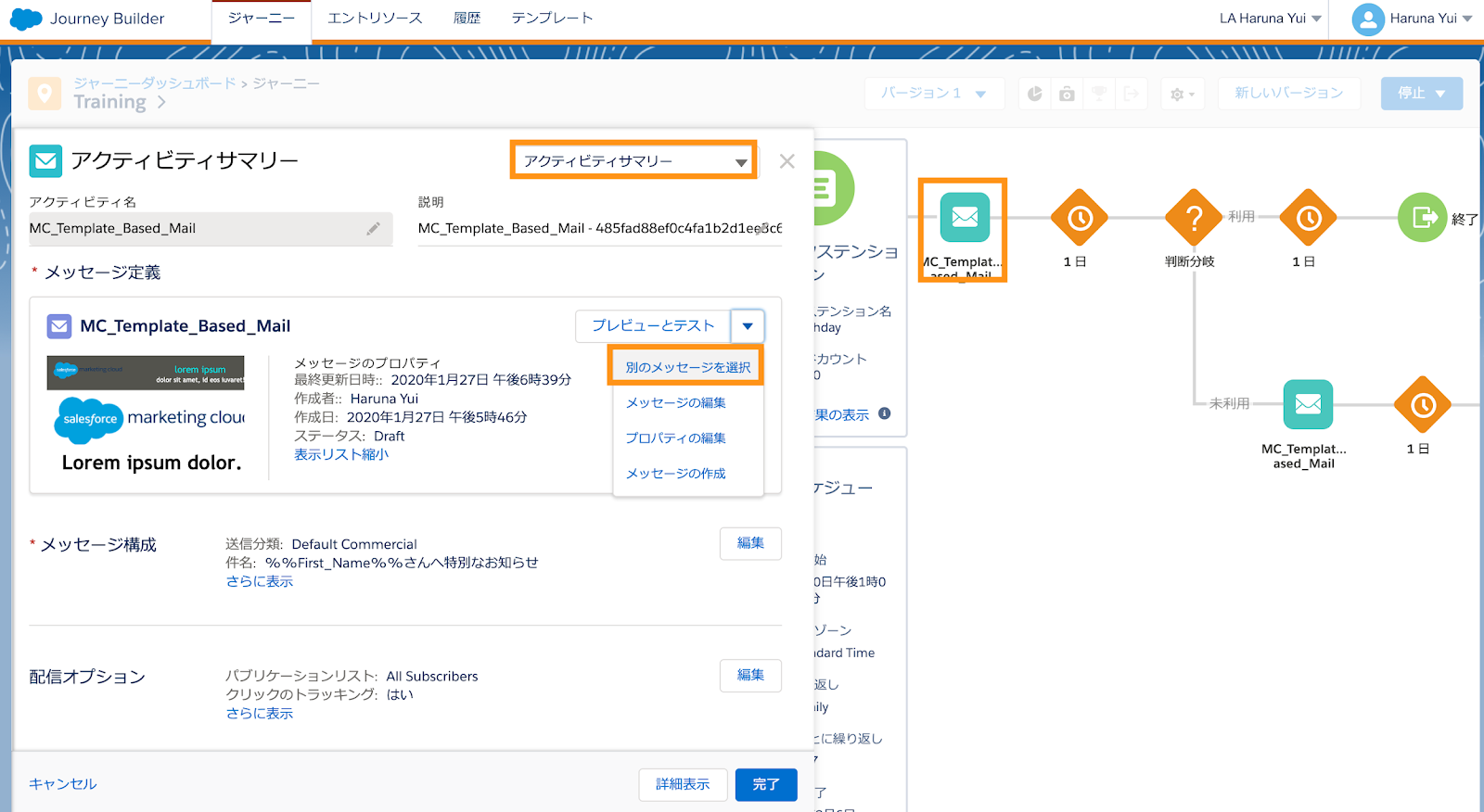The width and height of the screenshot is (1484, 812).
Task: Click the wait clock in 未利用 branch
Action: click(1423, 404)
